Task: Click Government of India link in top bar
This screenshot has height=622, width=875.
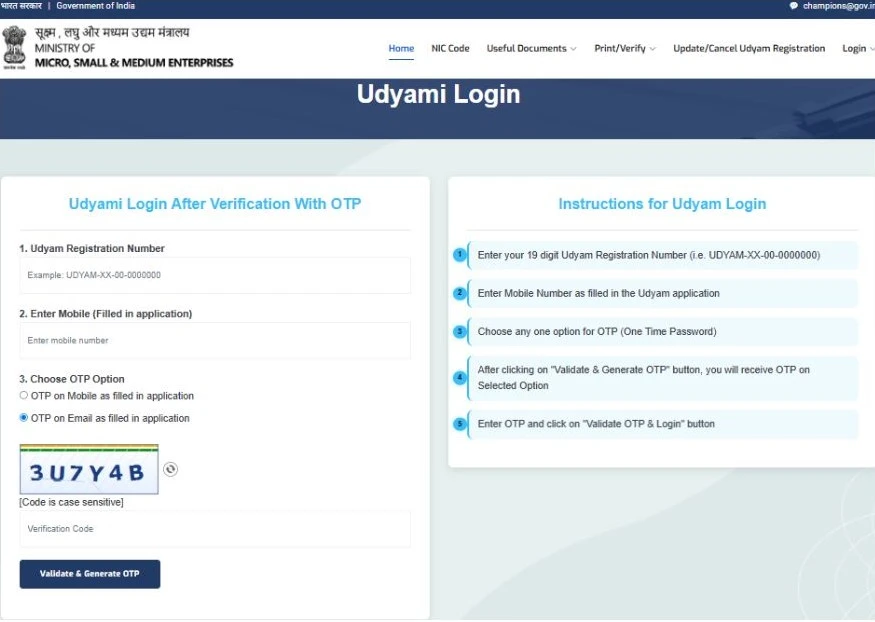Action: pos(95,6)
